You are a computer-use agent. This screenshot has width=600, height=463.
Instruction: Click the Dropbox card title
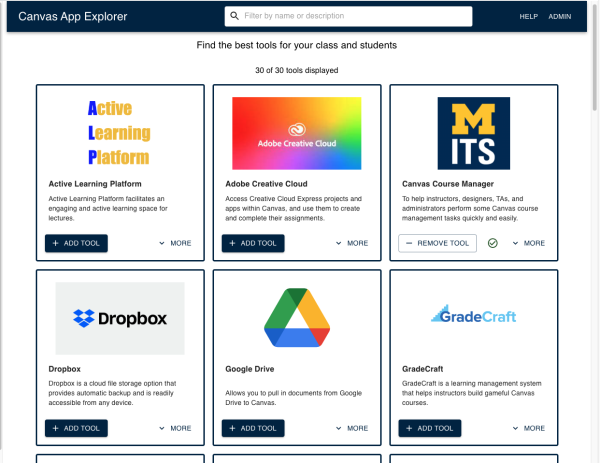(x=65, y=369)
